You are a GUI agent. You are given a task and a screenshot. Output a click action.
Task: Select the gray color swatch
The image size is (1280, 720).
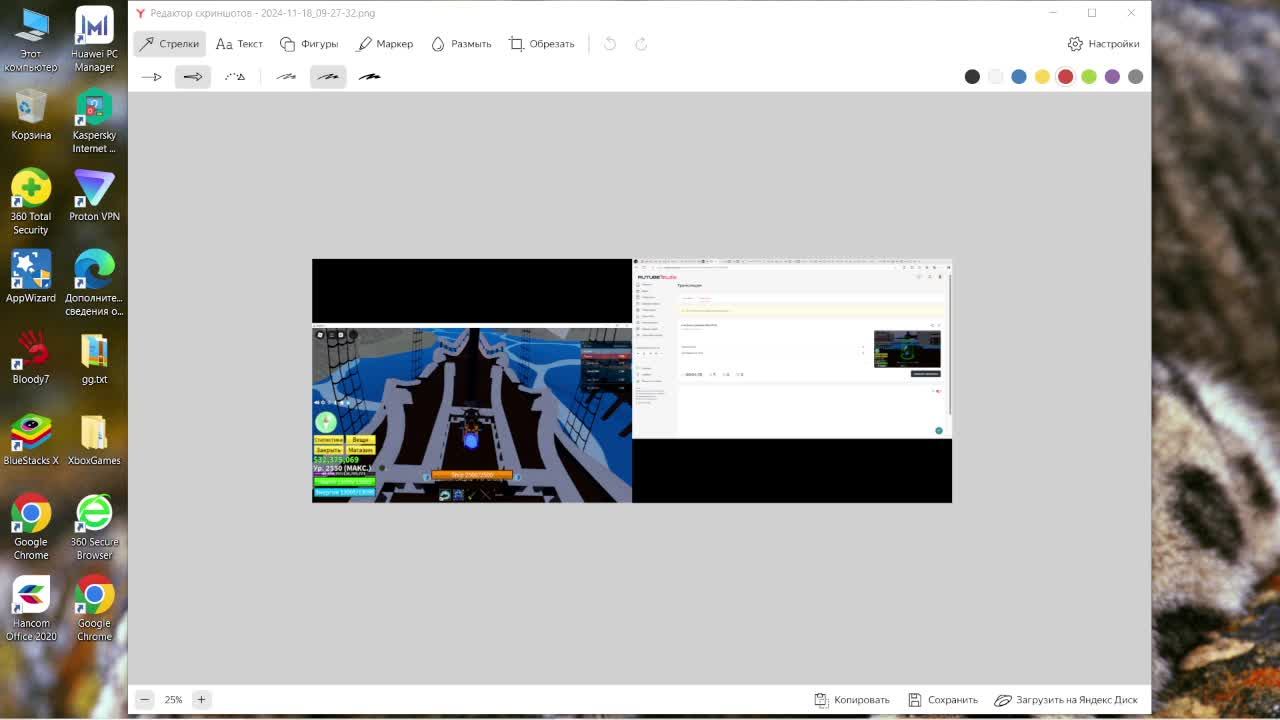pyautogui.click(x=1135, y=77)
